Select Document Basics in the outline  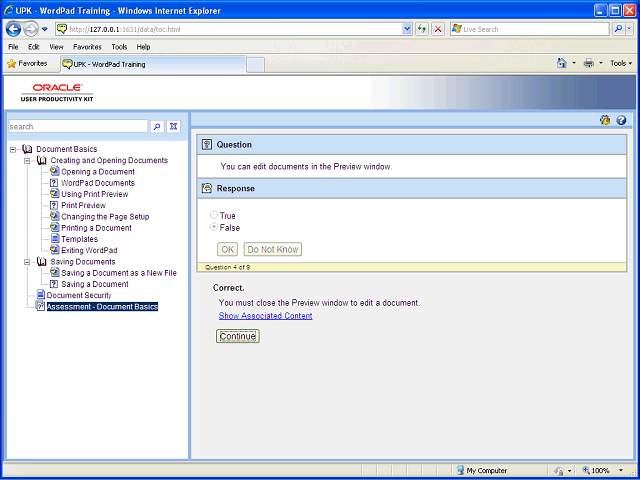(67, 149)
